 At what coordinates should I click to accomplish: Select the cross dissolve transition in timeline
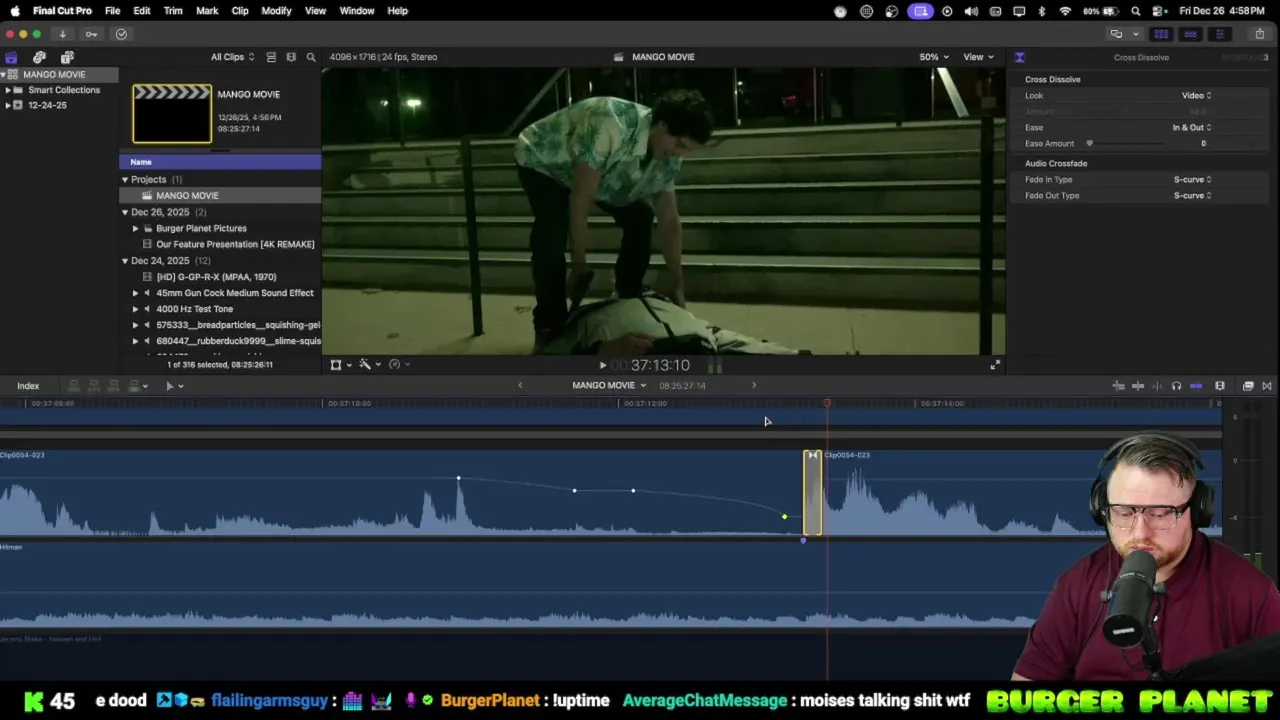click(813, 493)
